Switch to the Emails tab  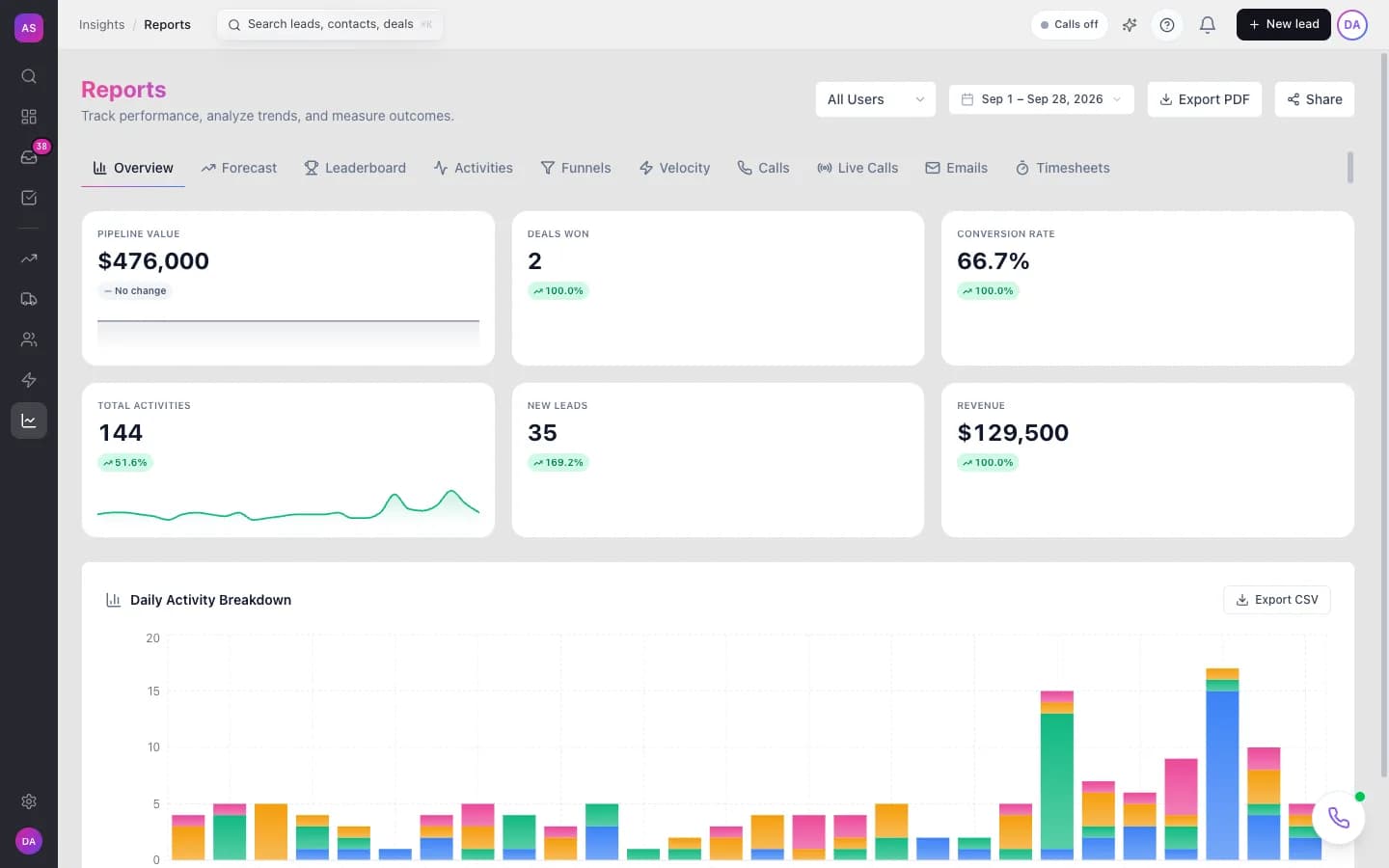(957, 168)
